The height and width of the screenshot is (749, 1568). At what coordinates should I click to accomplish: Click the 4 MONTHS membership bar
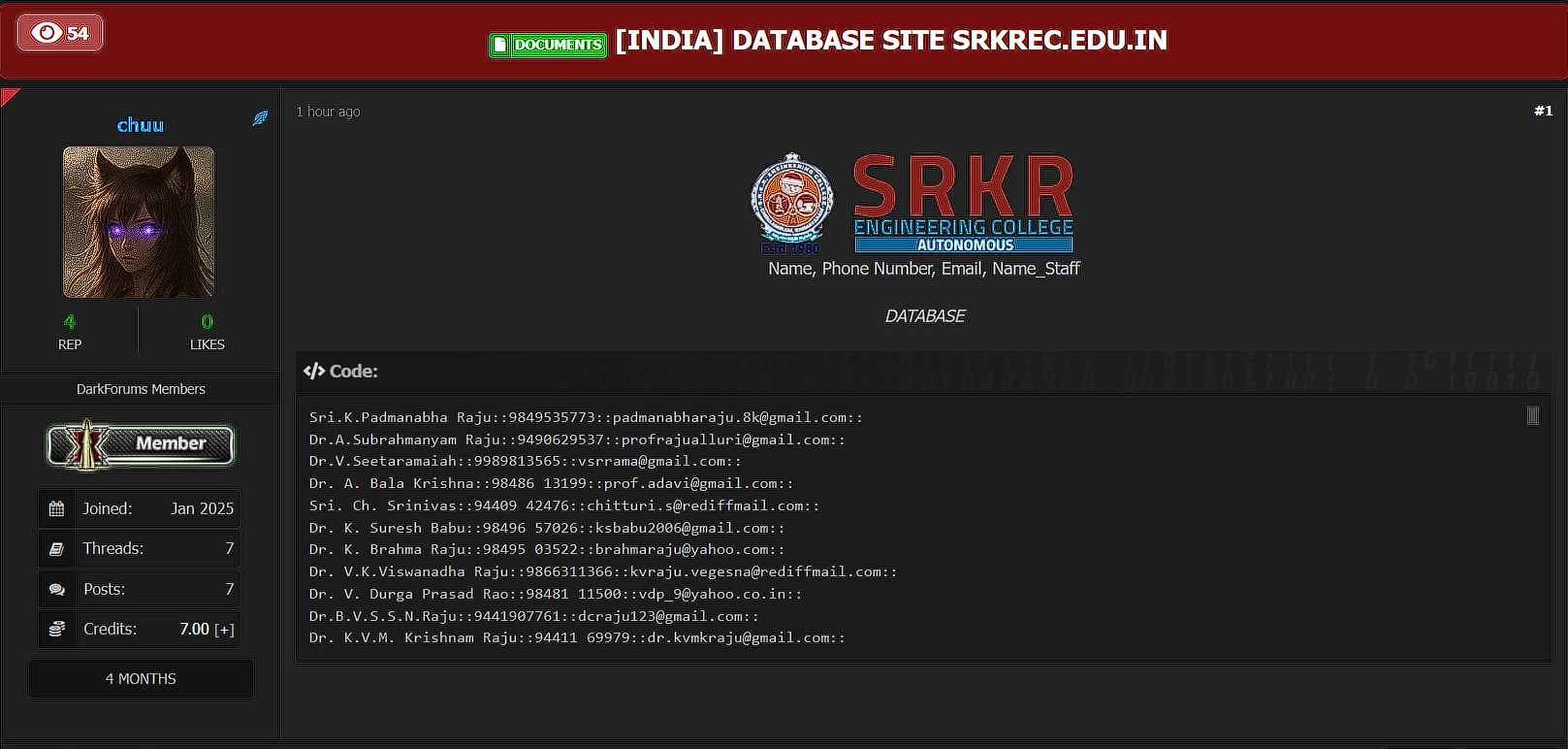tap(141, 679)
